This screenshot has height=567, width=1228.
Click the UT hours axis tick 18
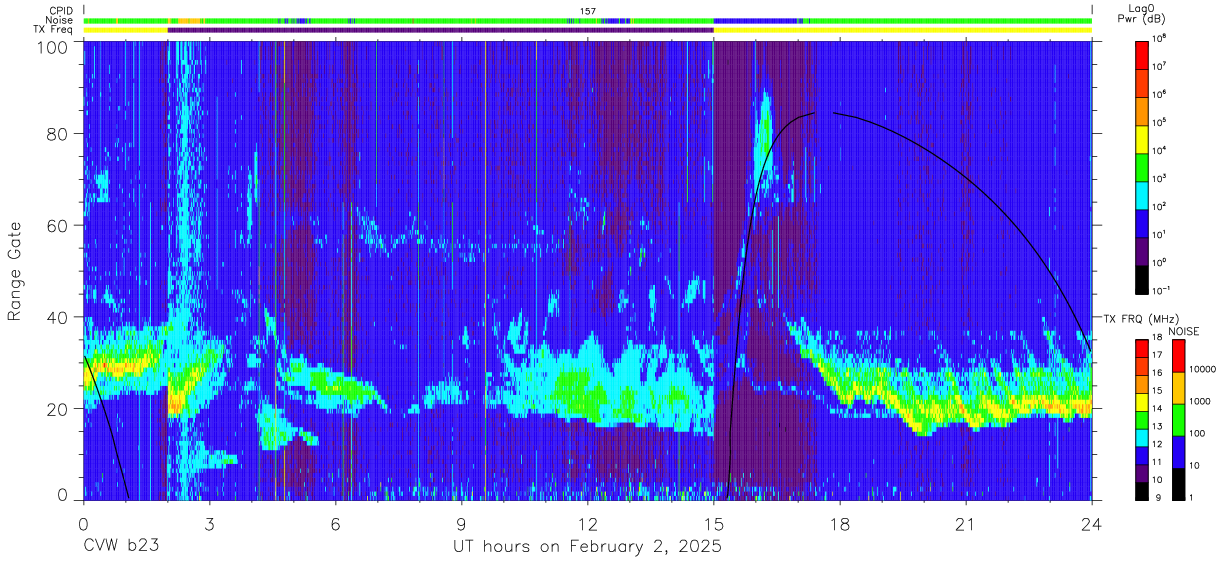point(839,524)
